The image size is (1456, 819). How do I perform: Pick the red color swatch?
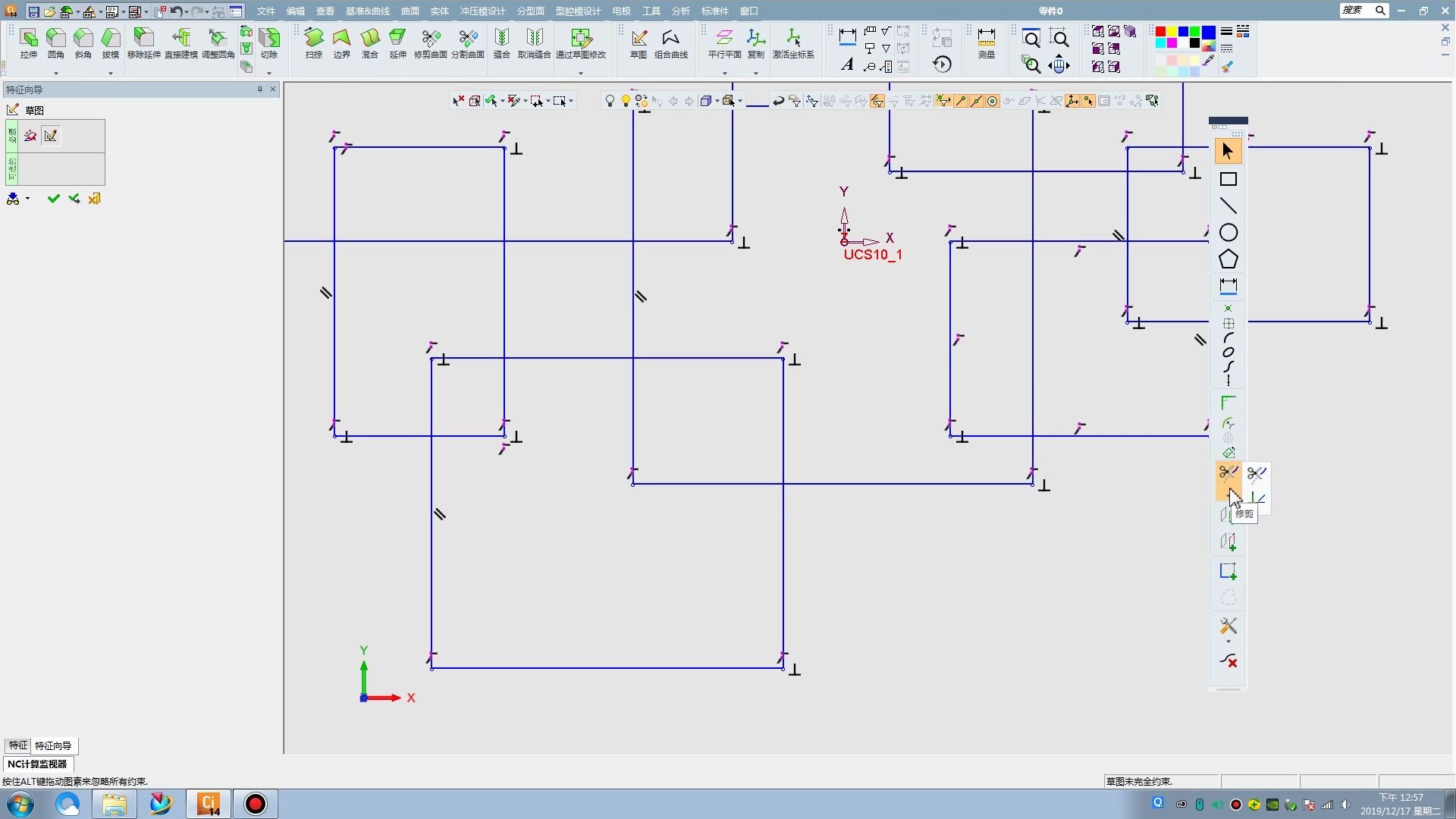[x=1159, y=31]
